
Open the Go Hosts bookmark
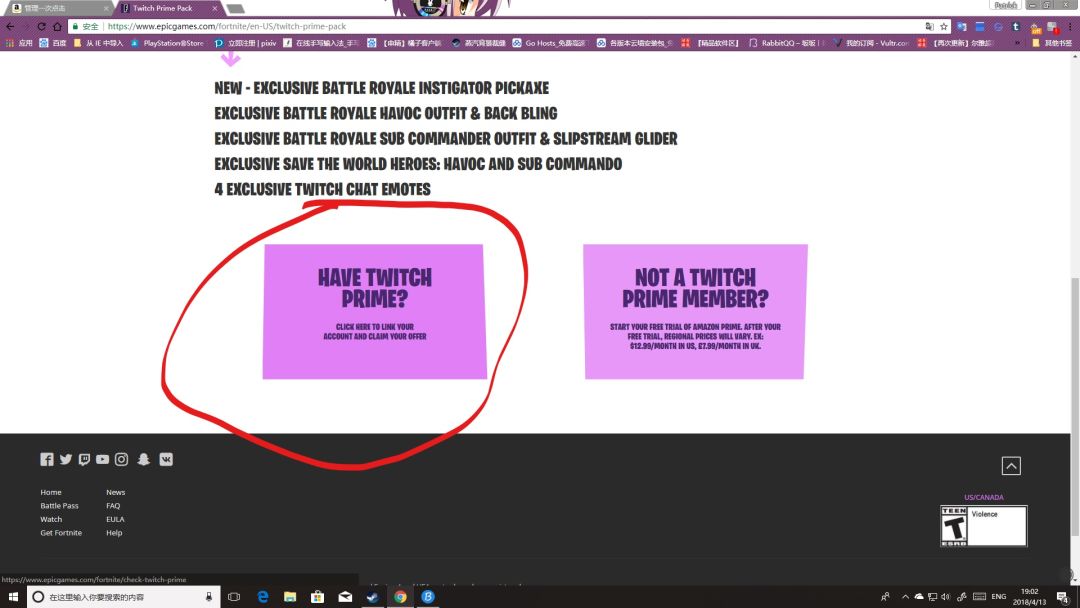pos(549,43)
